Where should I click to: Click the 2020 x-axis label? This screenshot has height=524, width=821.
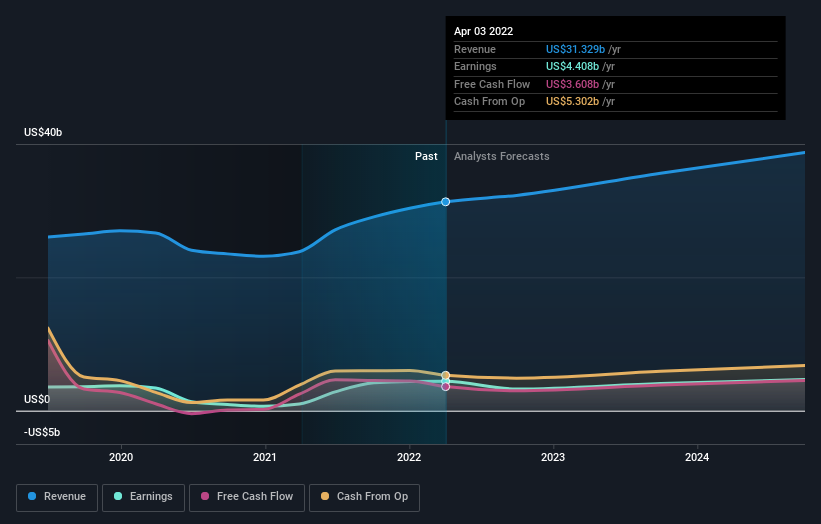(x=121, y=457)
